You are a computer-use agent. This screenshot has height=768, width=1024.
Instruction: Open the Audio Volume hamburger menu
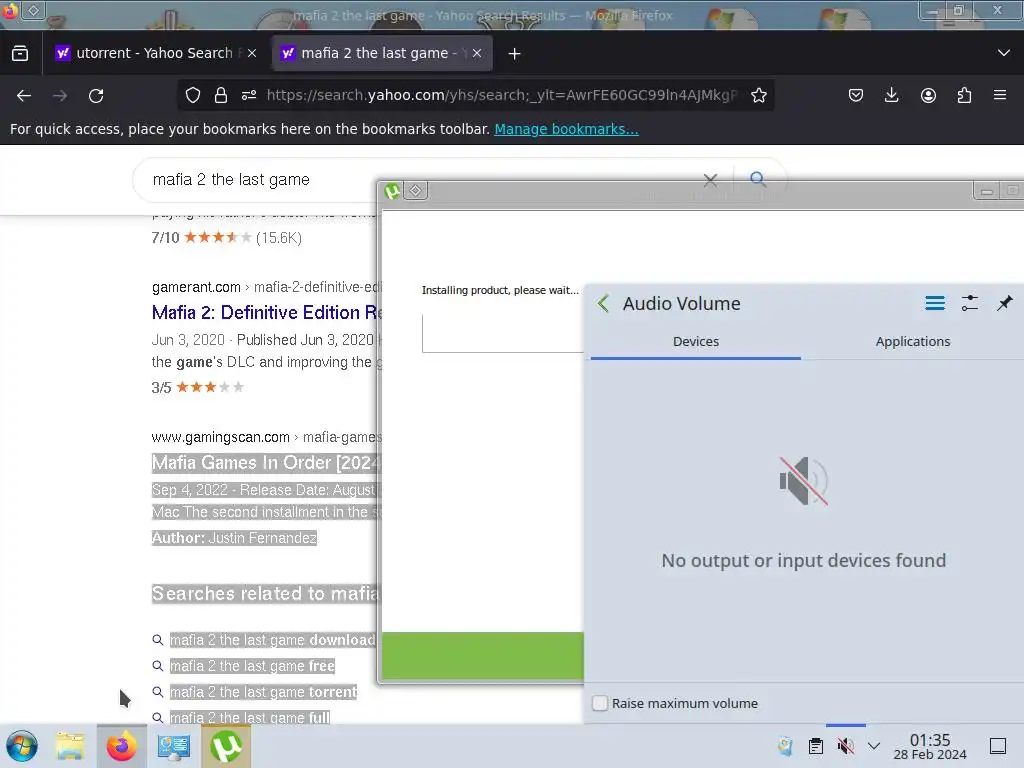click(x=935, y=303)
